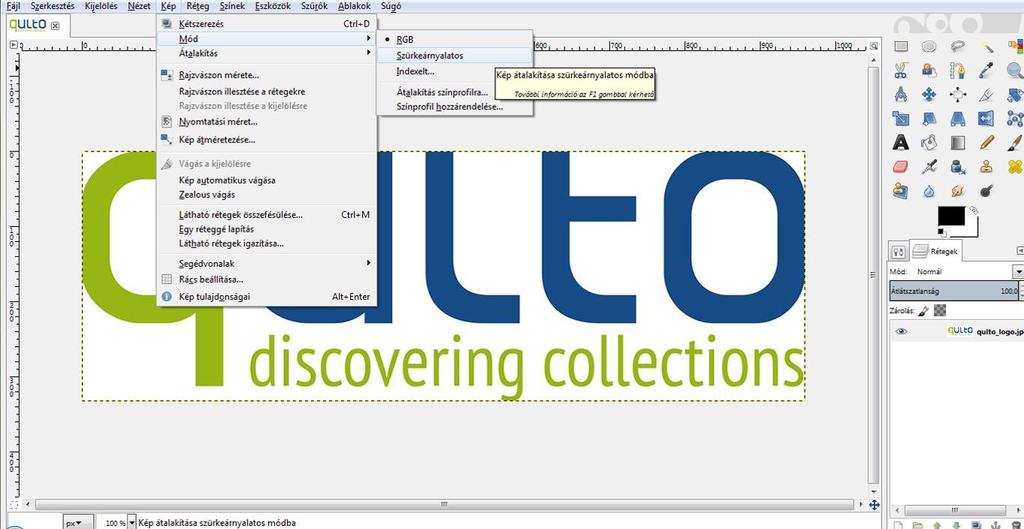Select the Dodge/Burn tool
This screenshot has width=1024, height=529.
[987, 190]
